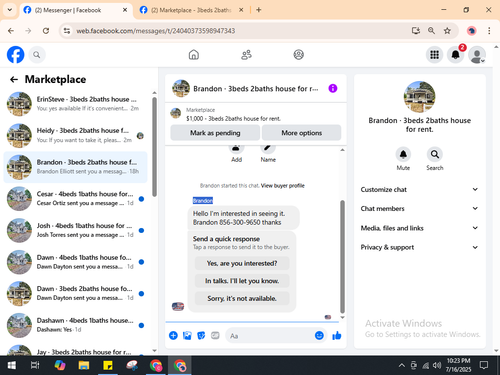
Task: Open the emoji picker smiley
Action: click(319, 335)
